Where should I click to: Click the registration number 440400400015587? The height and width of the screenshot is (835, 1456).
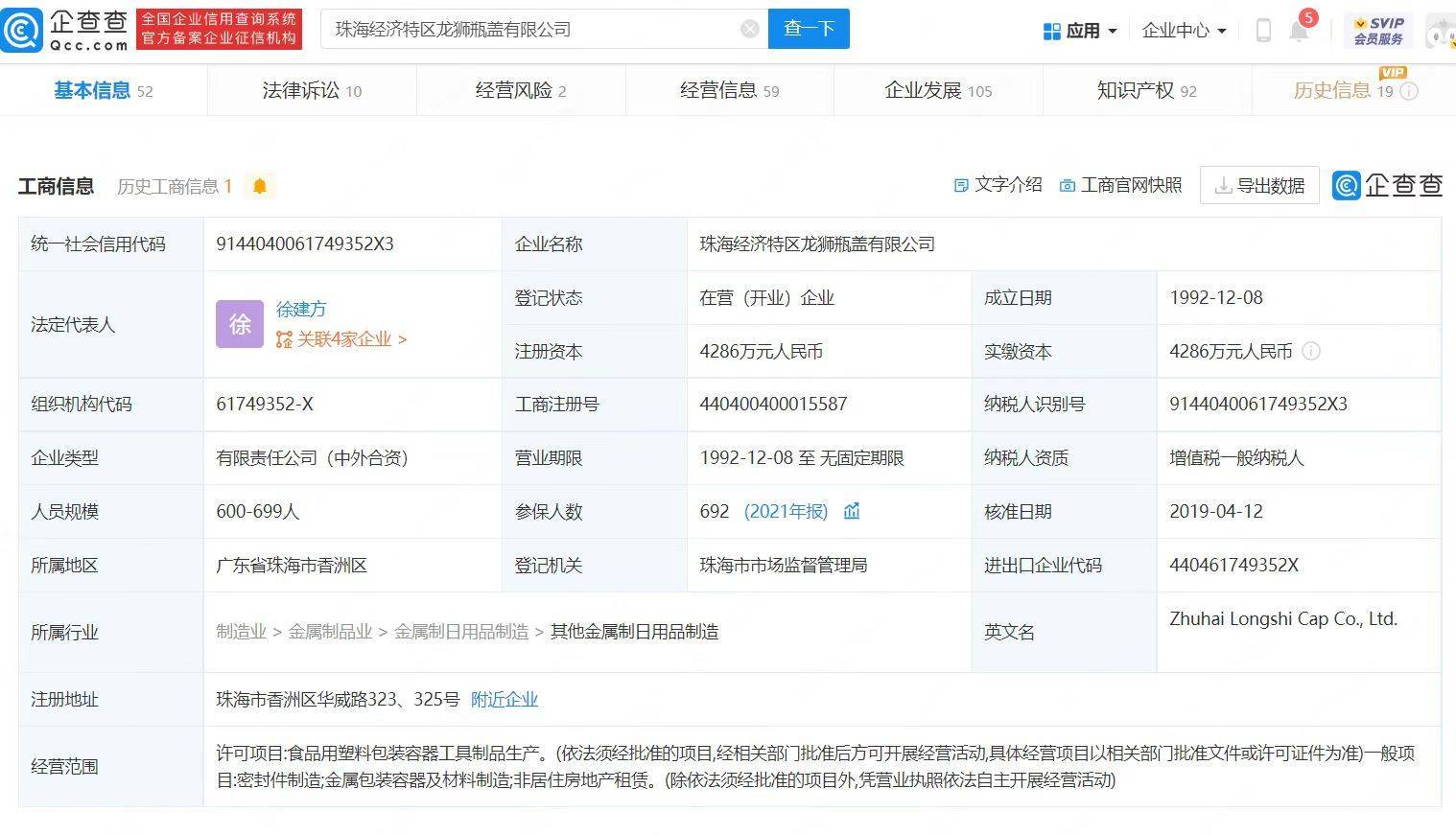(773, 404)
